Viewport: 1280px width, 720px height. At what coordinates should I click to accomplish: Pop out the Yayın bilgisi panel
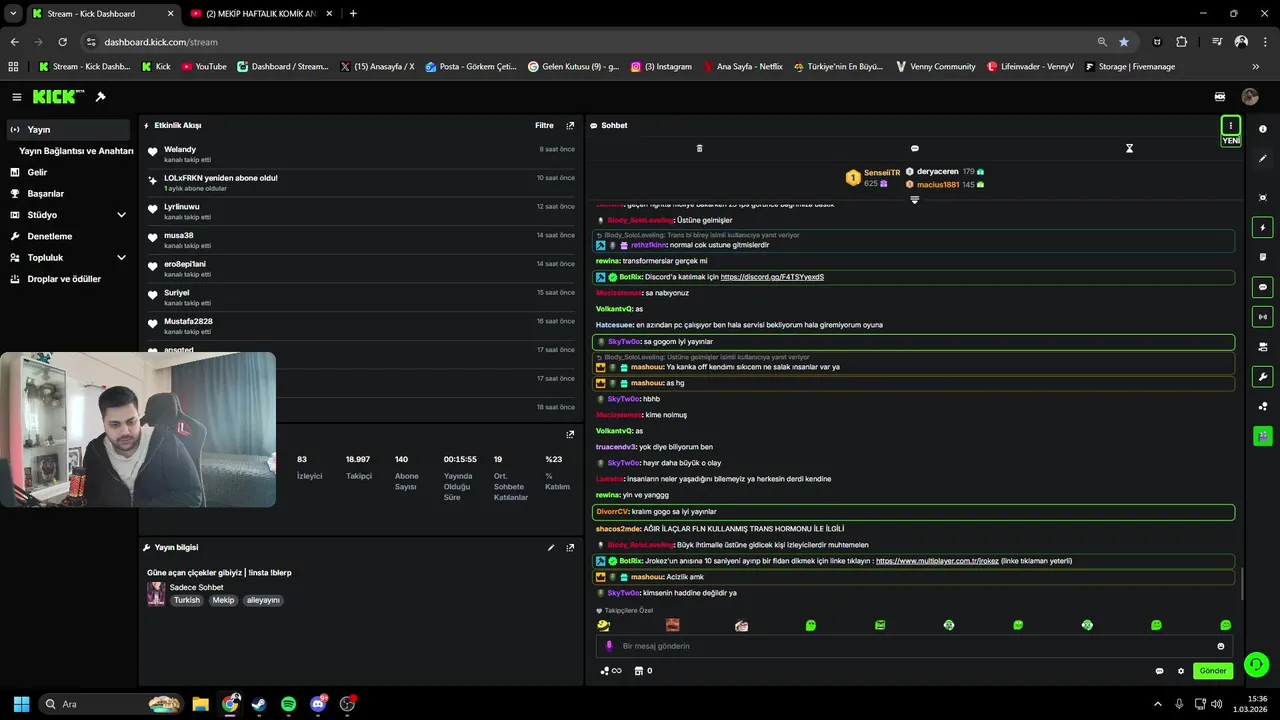coord(570,548)
